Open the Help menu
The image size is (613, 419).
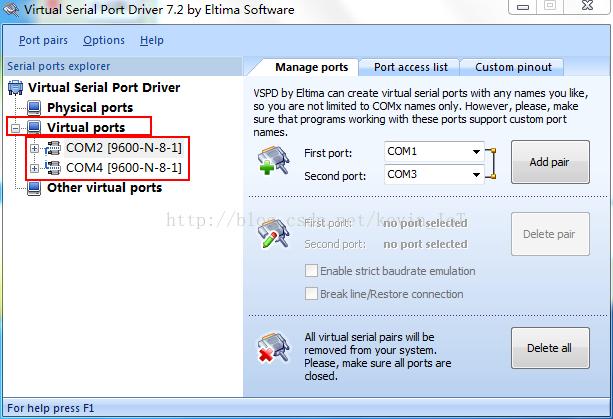point(152,40)
